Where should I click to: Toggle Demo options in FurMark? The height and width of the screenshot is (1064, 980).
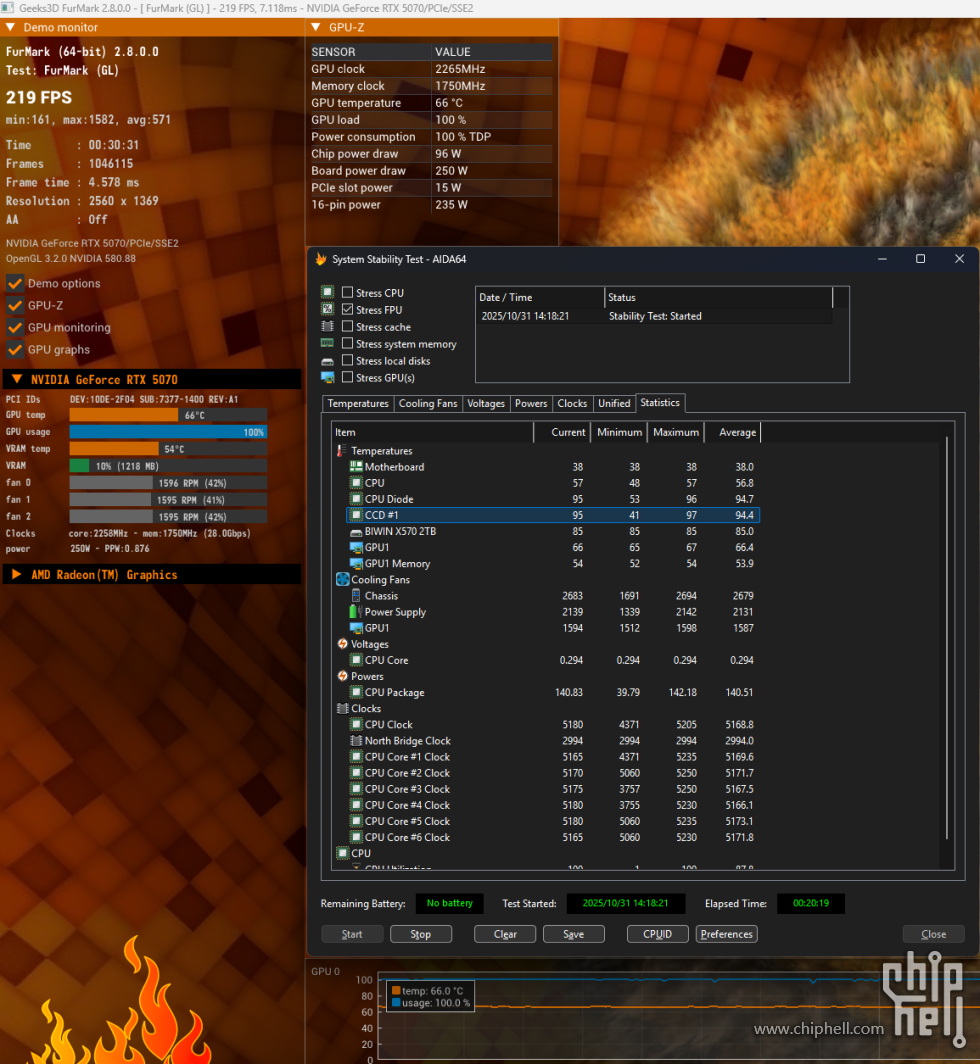(14, 283)
